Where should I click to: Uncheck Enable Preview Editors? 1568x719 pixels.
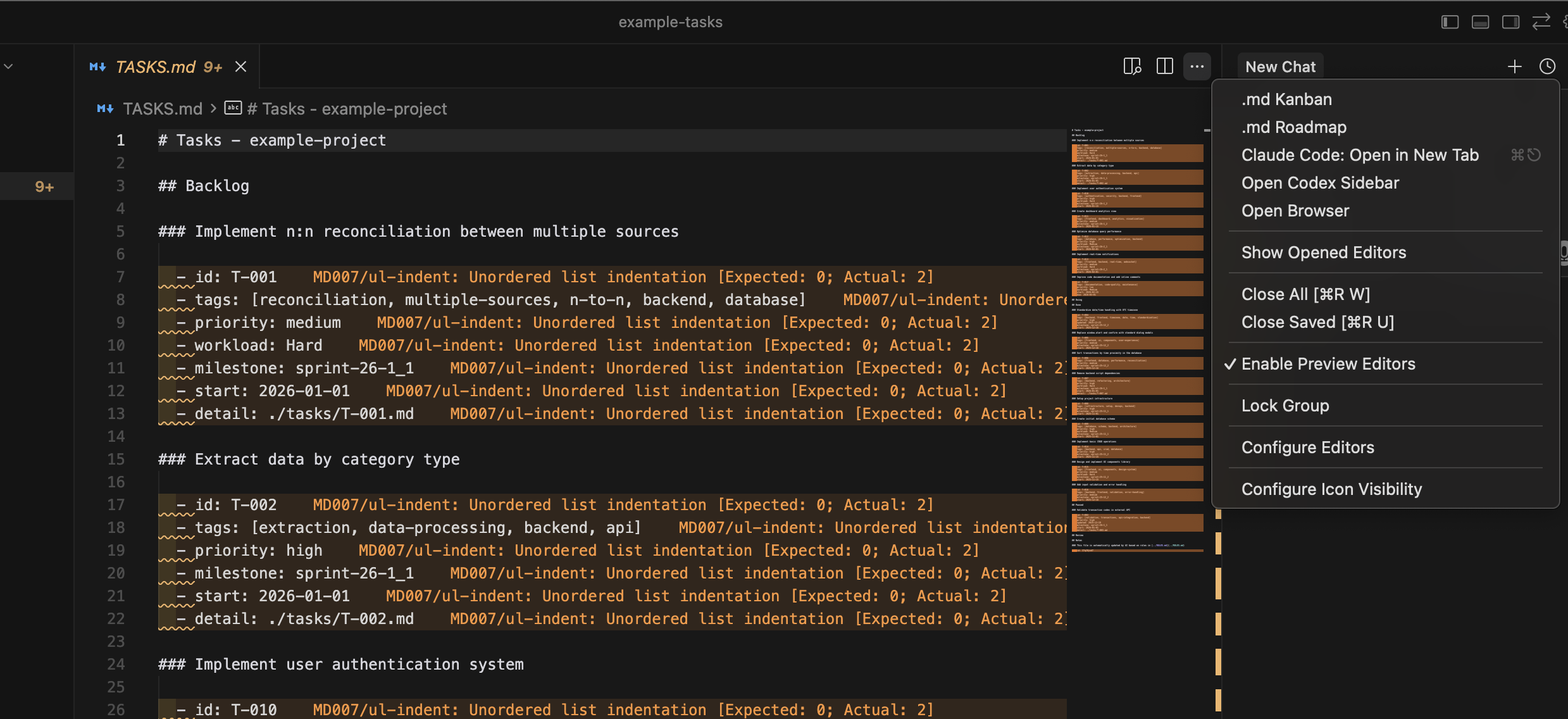click(1329, 363)
